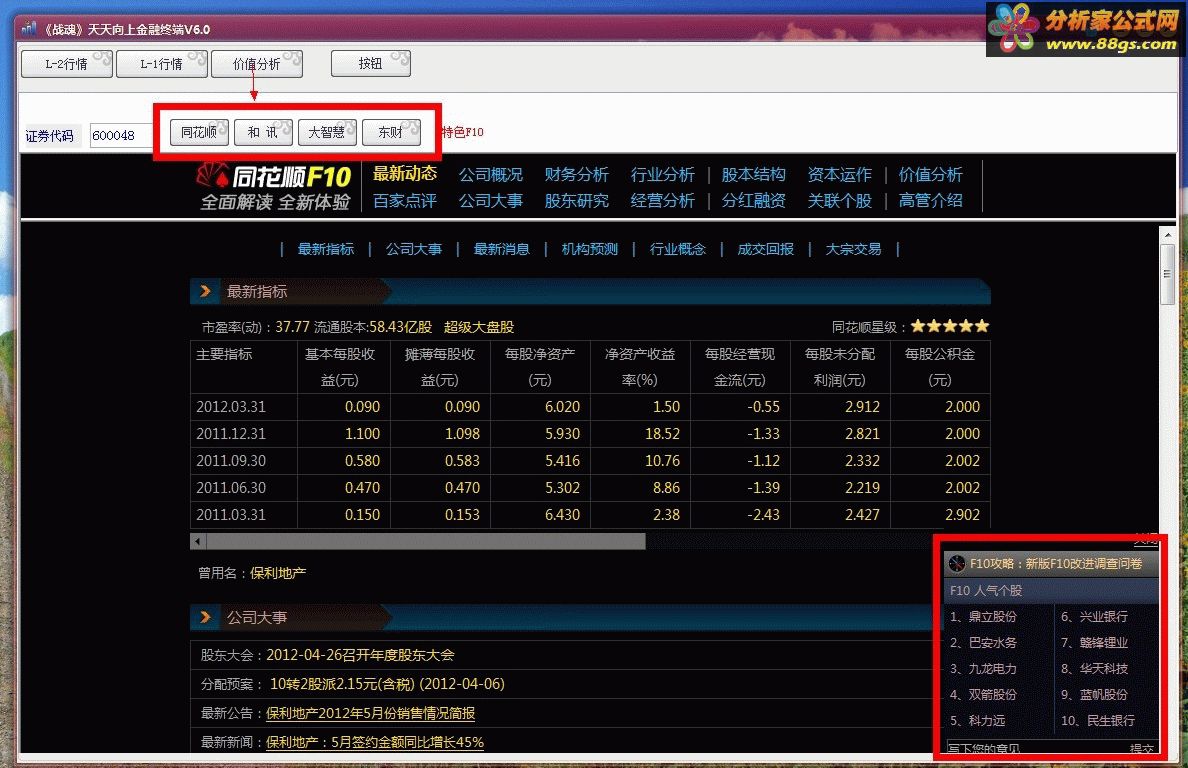Click the 同花顺F10 logo
Viewport: 1188px width, 768px height.
pyautogui.click(x=274, y=186)
